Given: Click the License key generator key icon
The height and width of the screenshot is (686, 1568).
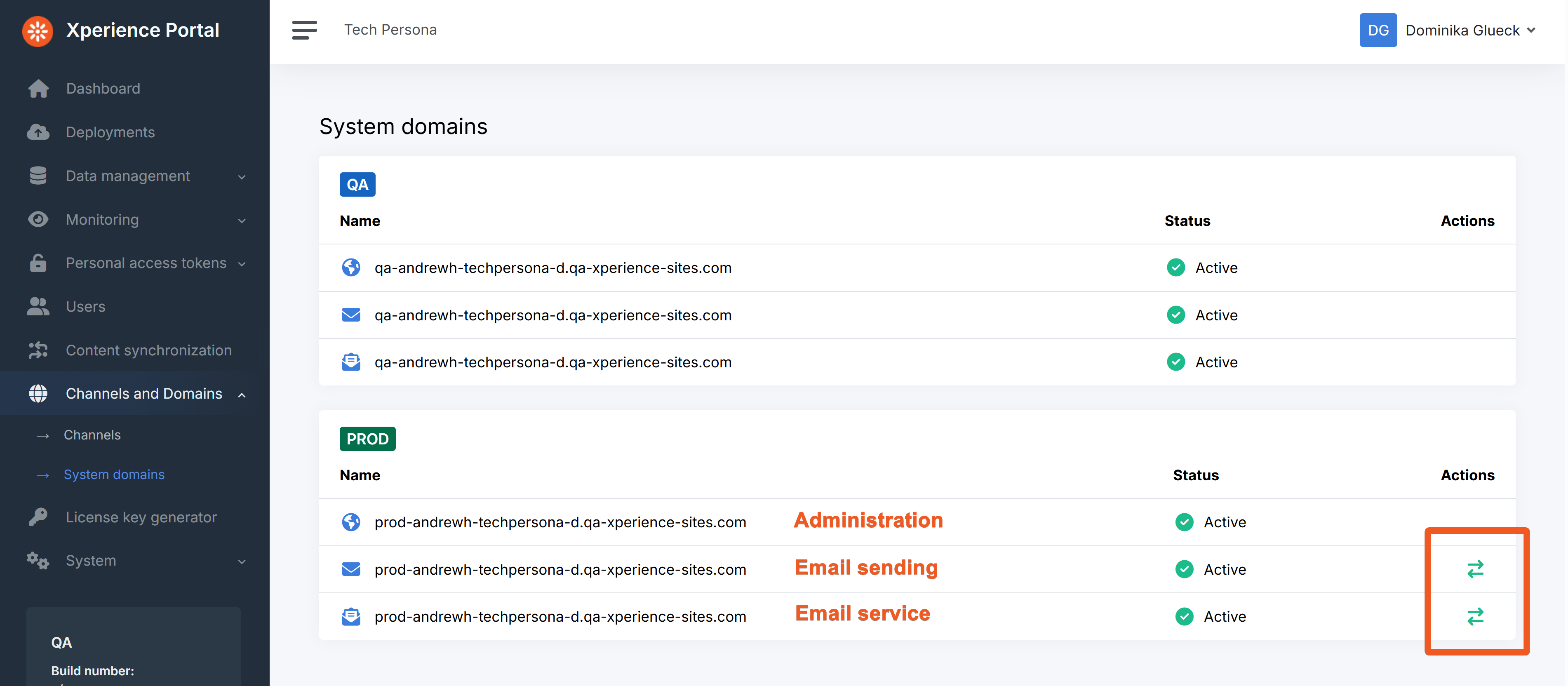Looking at the screenshot, I should pos(38,517).
